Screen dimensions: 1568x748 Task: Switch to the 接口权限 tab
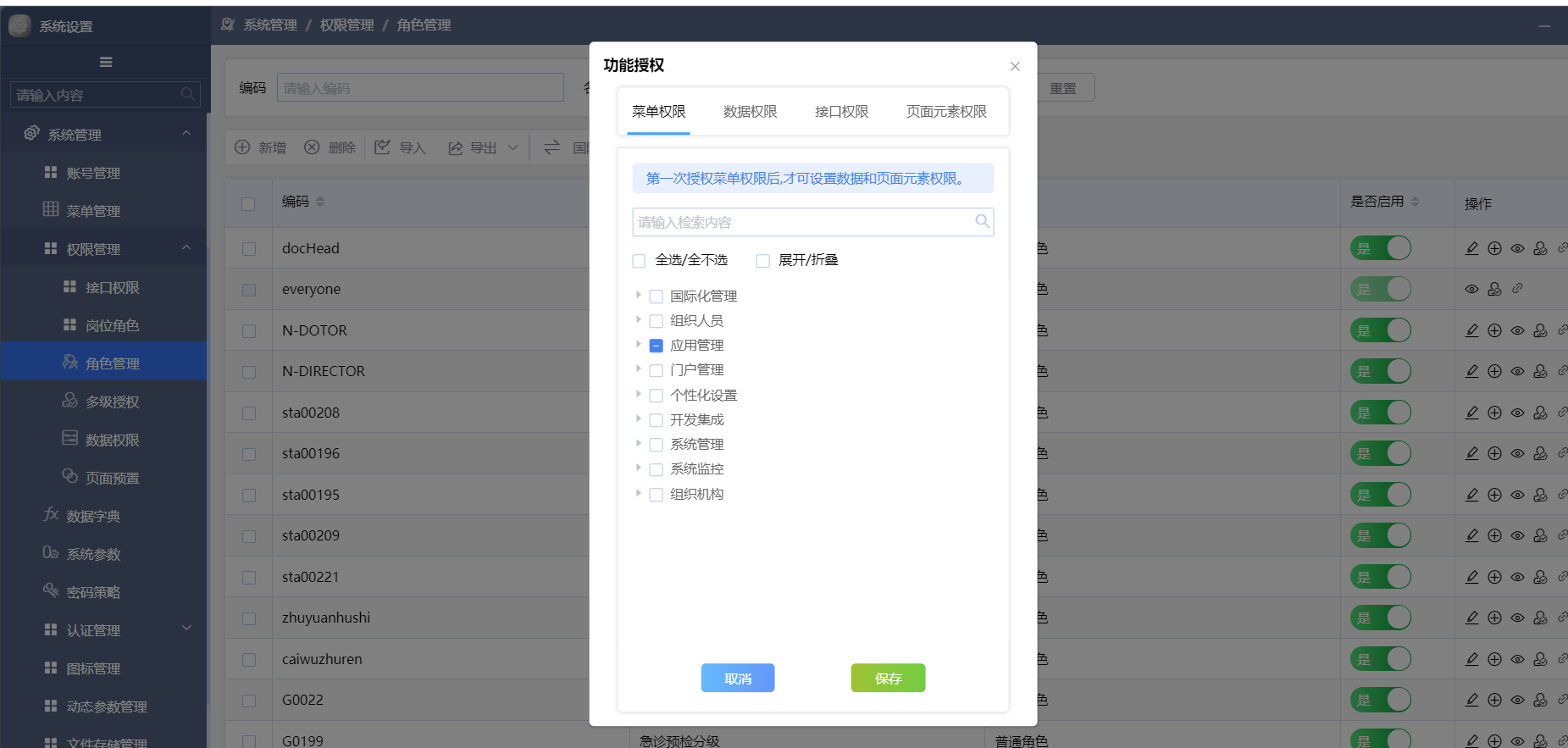pyautogui.click(x=842, y=112)
